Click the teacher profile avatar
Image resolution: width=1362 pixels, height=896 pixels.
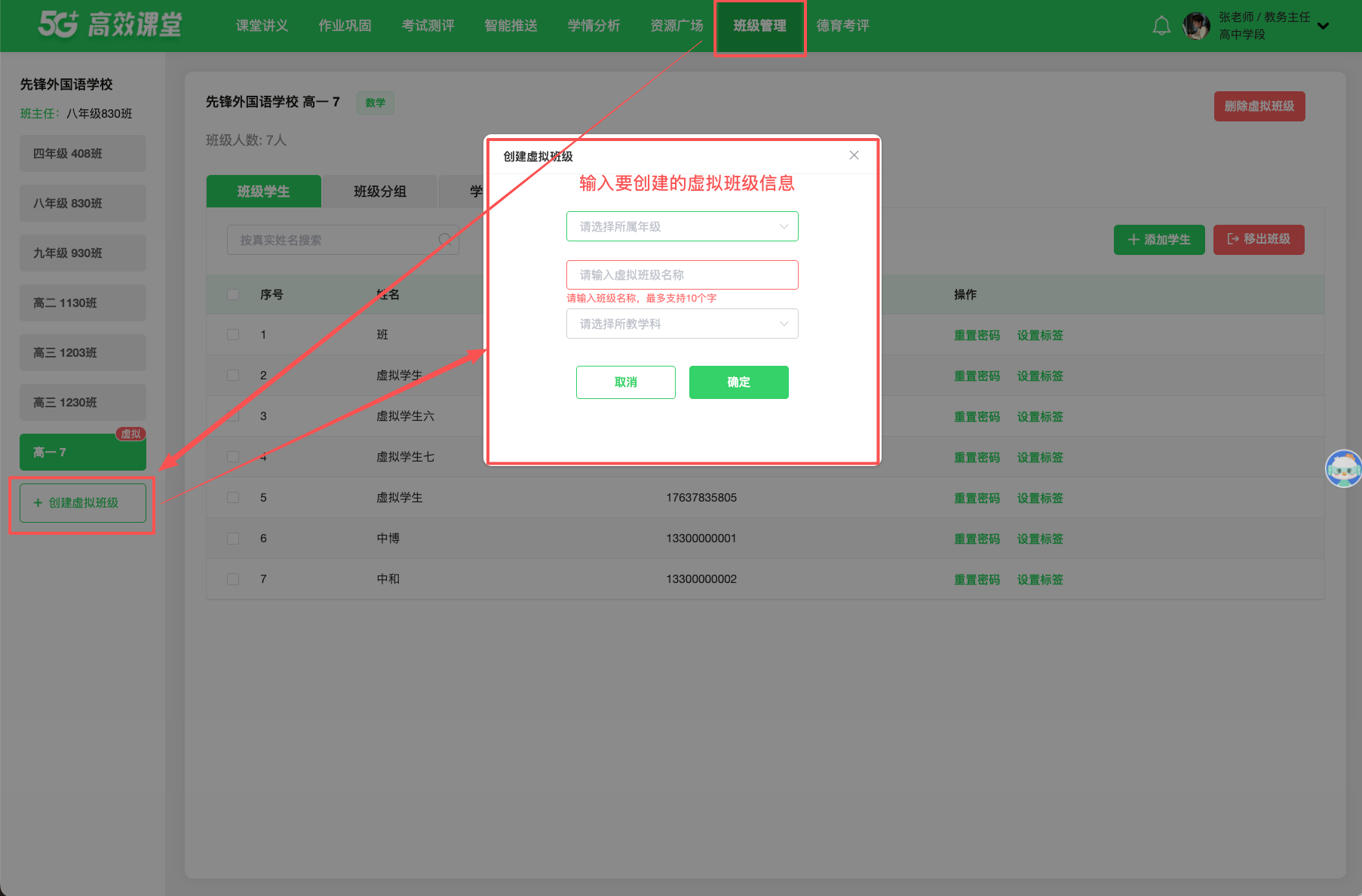(1197, 26)
